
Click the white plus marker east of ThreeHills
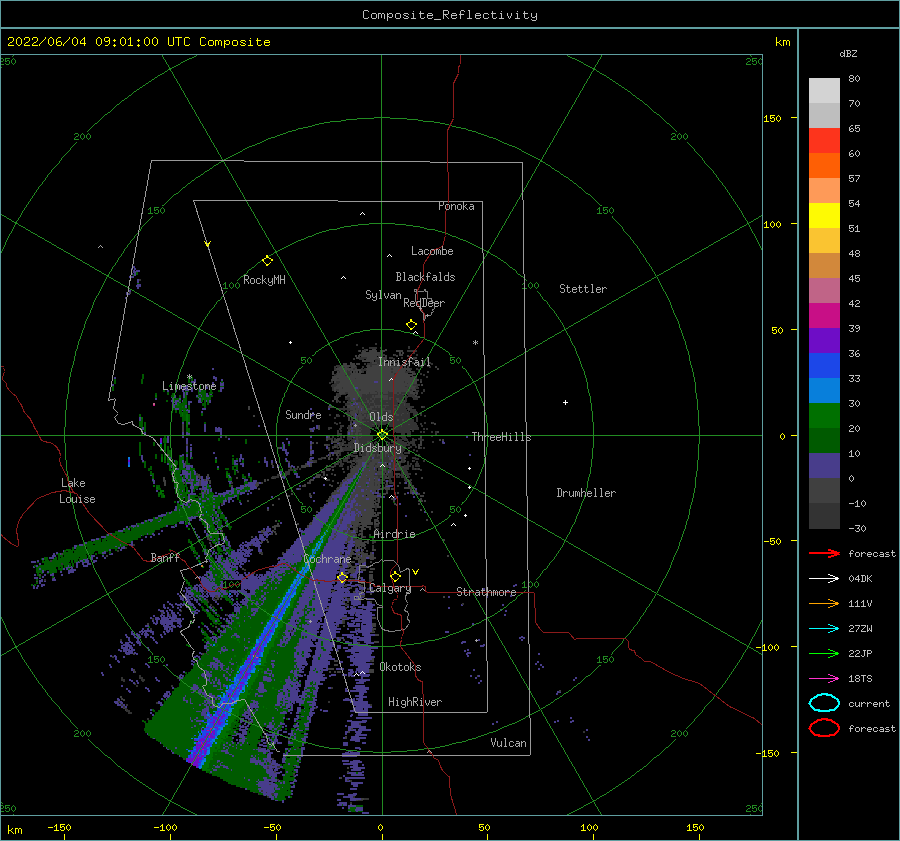565,402
